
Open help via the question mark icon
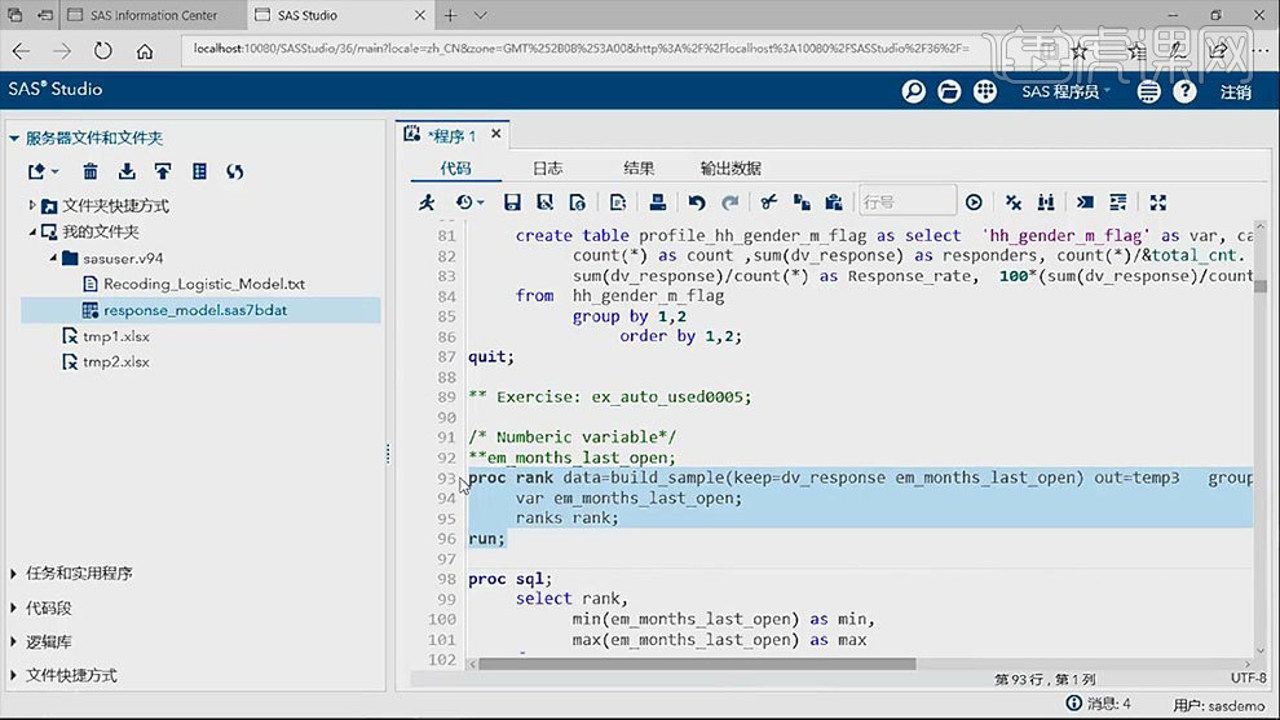pyautogui.click(x=1184, y=91)
